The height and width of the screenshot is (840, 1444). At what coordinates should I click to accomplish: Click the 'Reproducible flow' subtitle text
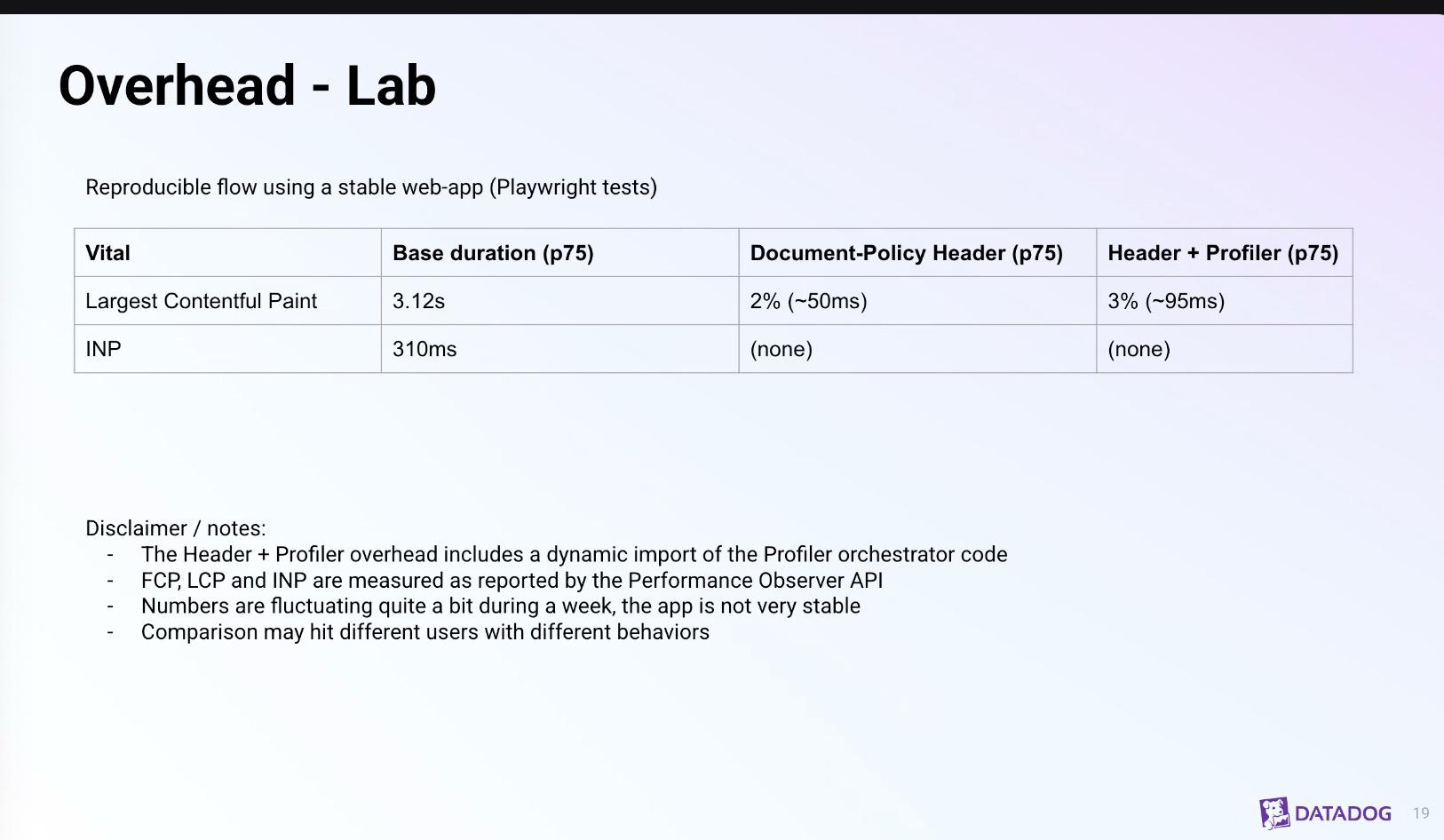tap(371, 187)
